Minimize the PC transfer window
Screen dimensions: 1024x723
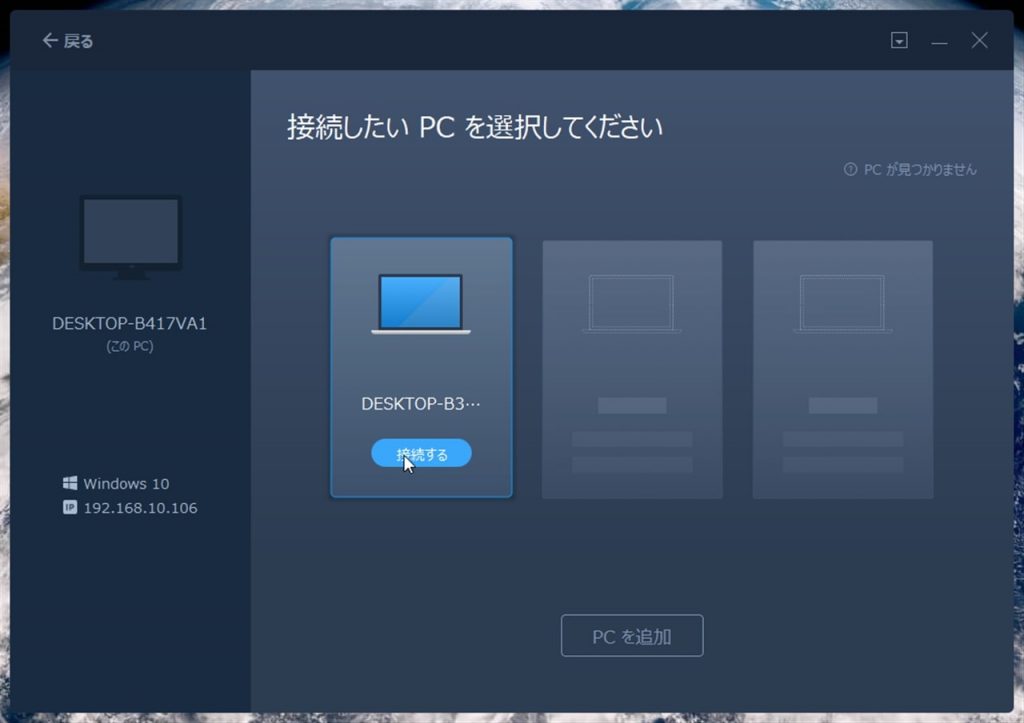pos(939,41)
